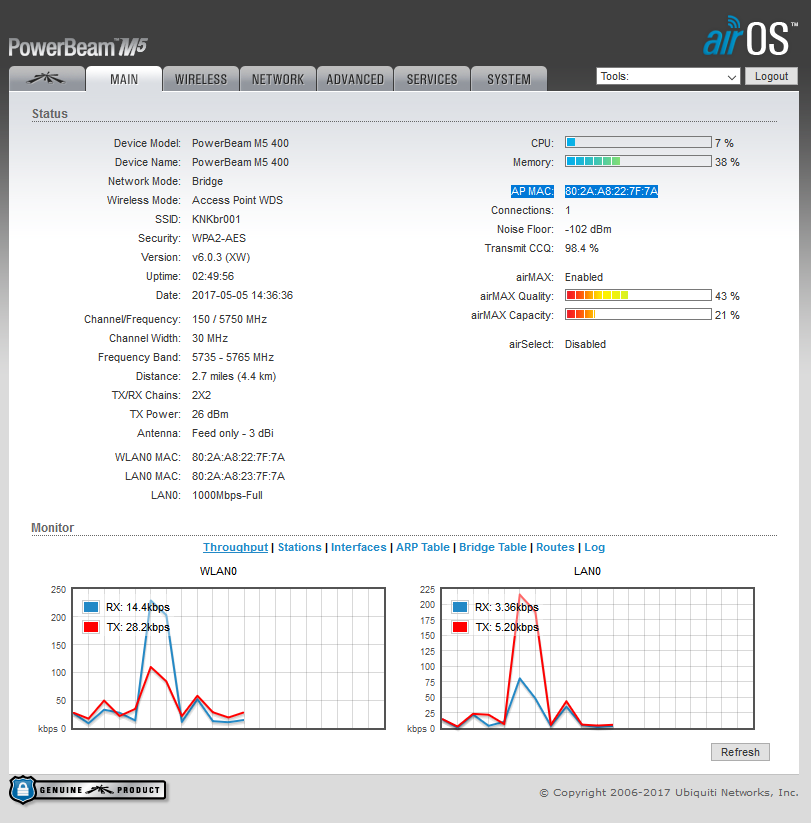This screenshot has width=811, height=823.
Task: Click the highlighted AP MAC label
Action: (532, 191)
